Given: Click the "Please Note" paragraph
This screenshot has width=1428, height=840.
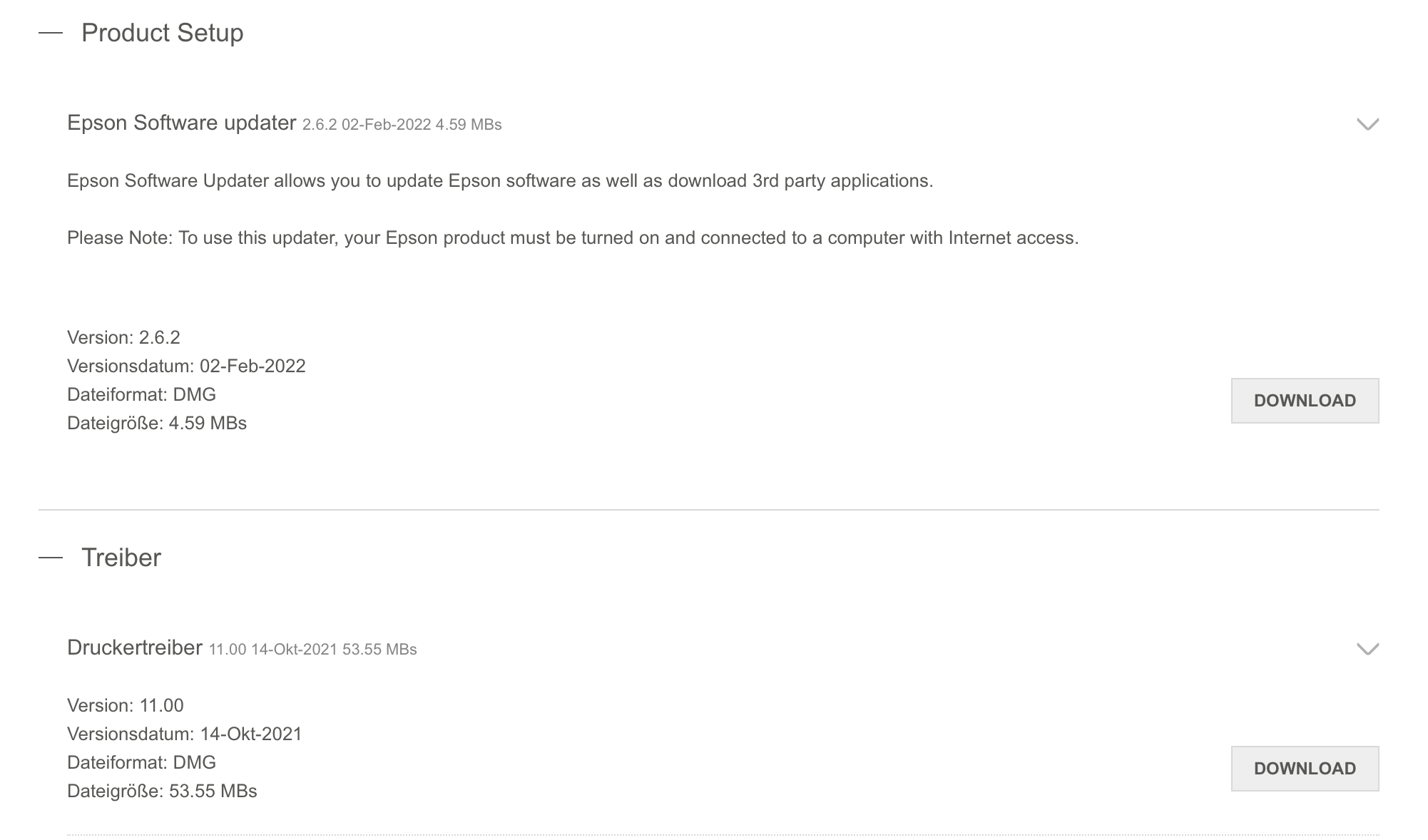Looking at the screenshot, I should pyautogui.click(x=572, y=238).
